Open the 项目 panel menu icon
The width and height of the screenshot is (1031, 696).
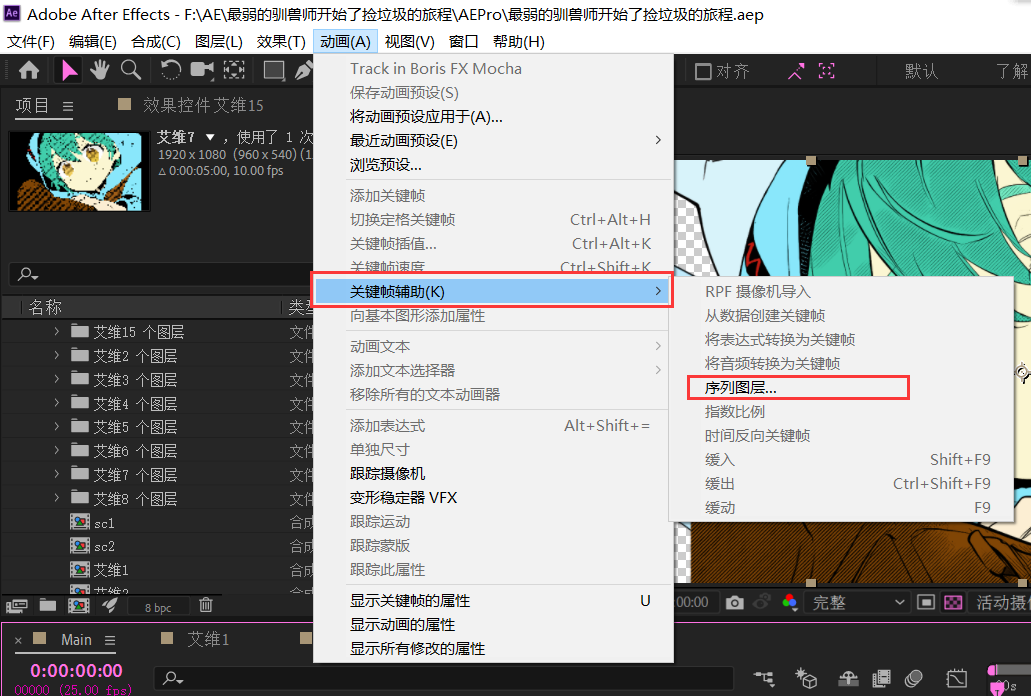tap(68, 106)
